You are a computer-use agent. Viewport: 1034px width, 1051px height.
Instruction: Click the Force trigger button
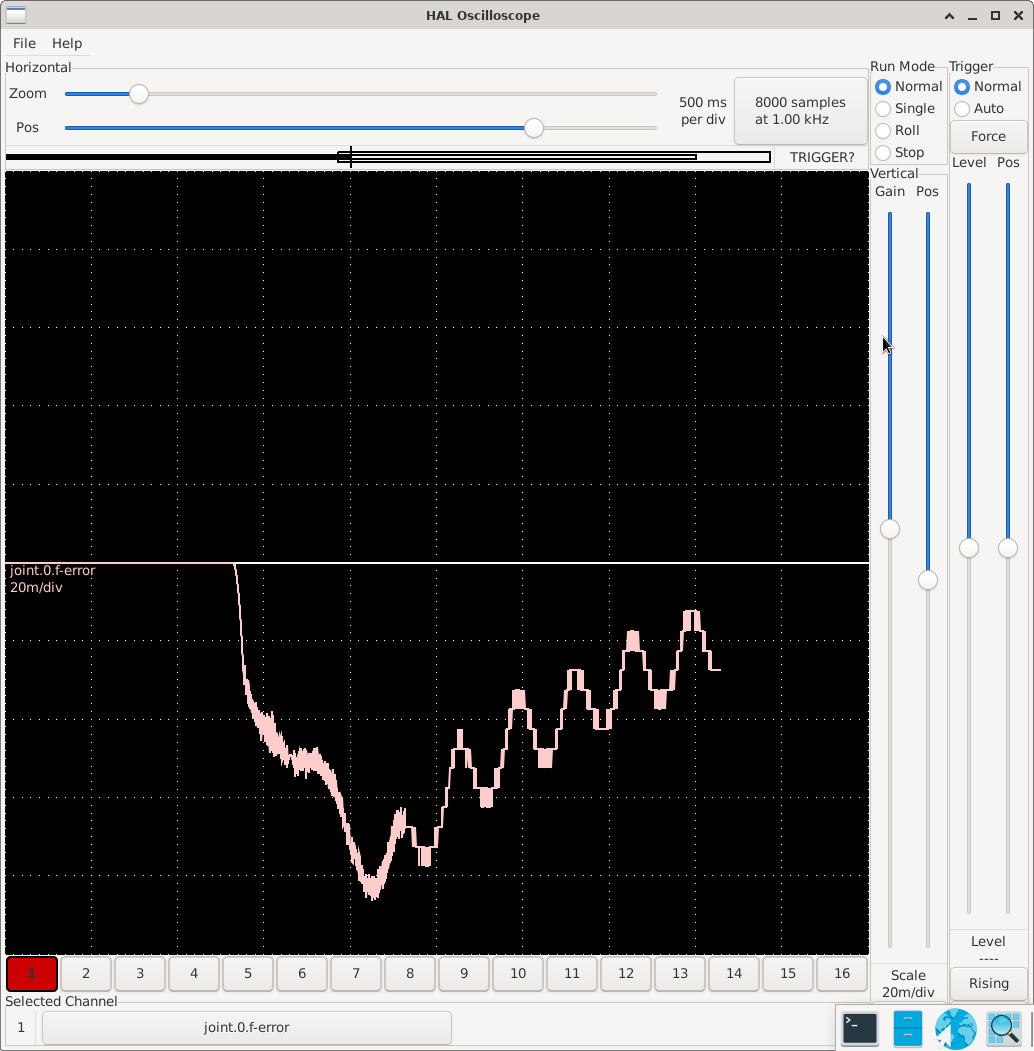[x=988, y=136]
